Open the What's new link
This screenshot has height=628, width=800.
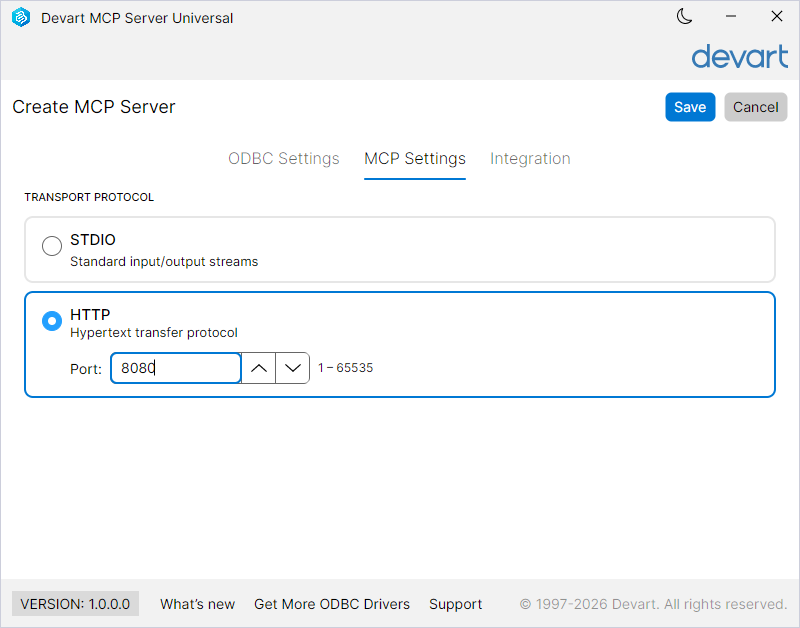(x=197, y=604)
